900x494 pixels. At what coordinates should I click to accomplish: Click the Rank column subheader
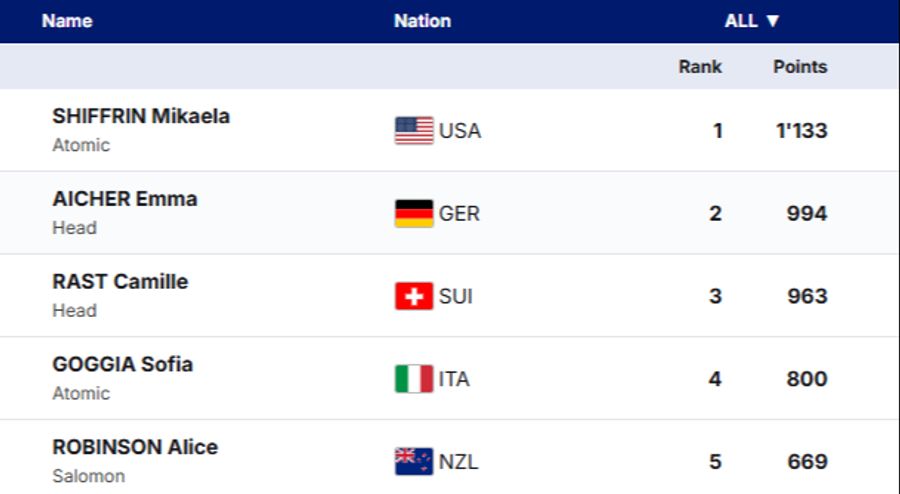tap(700, 67)
